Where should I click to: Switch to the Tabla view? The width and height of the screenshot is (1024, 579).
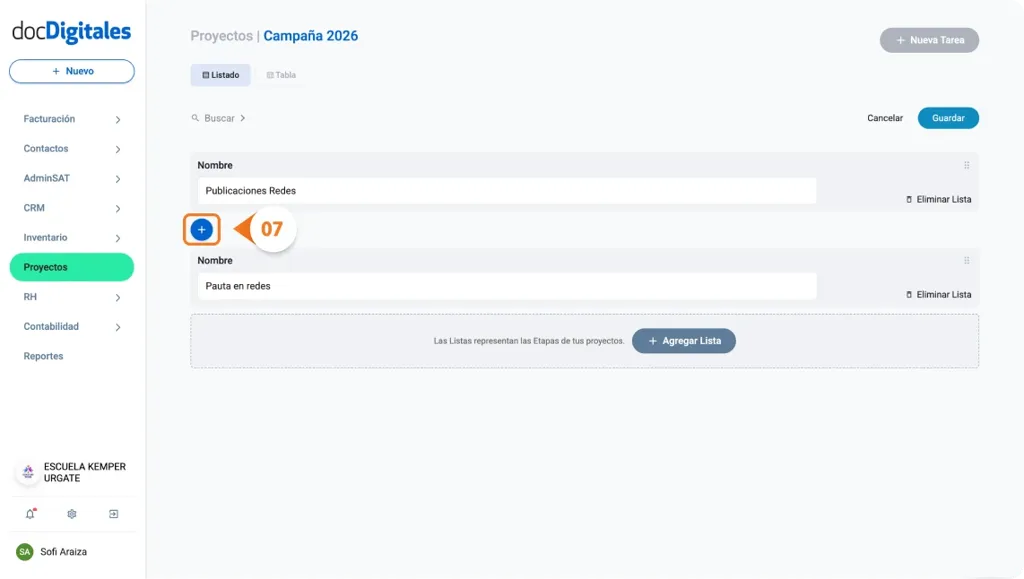click(x=280, y=74)
